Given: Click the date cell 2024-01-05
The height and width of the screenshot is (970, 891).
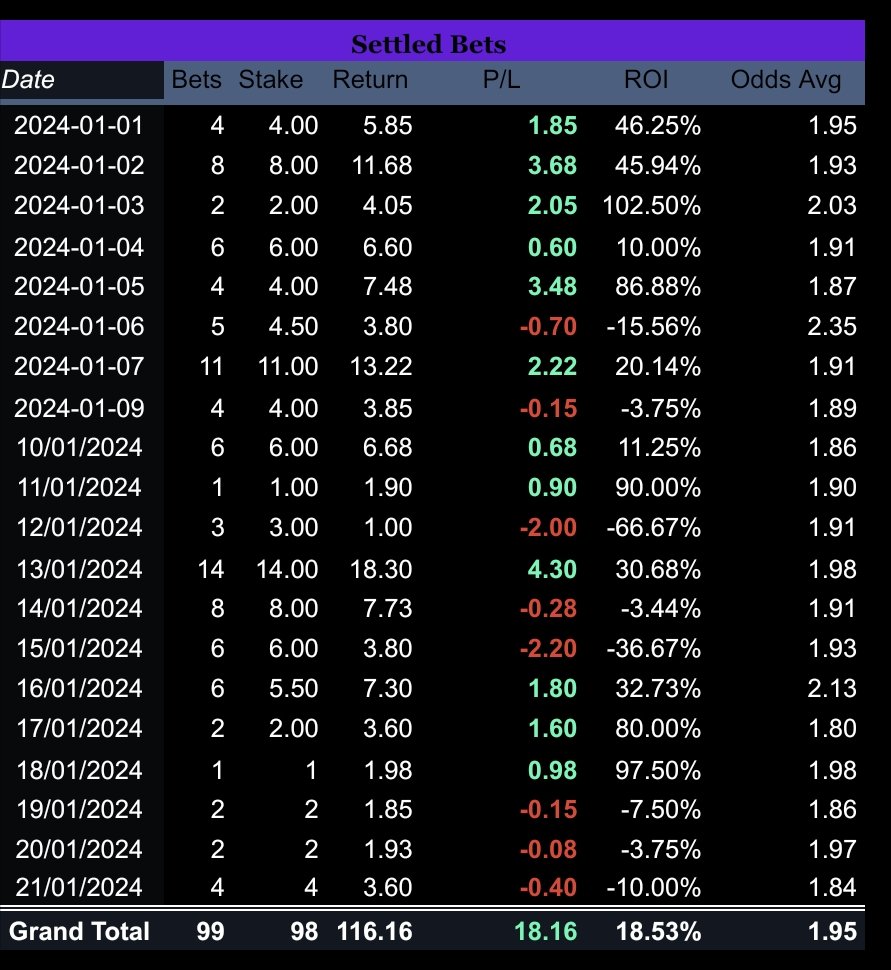Looking at the screenshot, I should [x=79, y=286].
